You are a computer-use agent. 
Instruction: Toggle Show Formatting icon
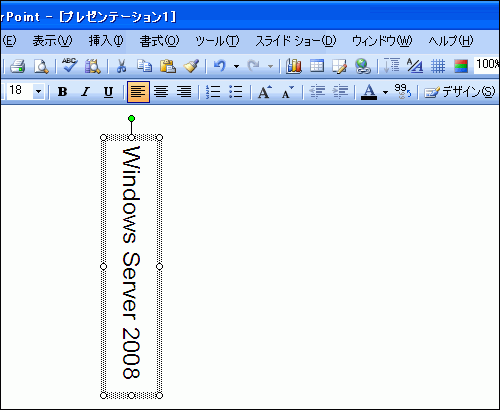click(x=415, y=65)
